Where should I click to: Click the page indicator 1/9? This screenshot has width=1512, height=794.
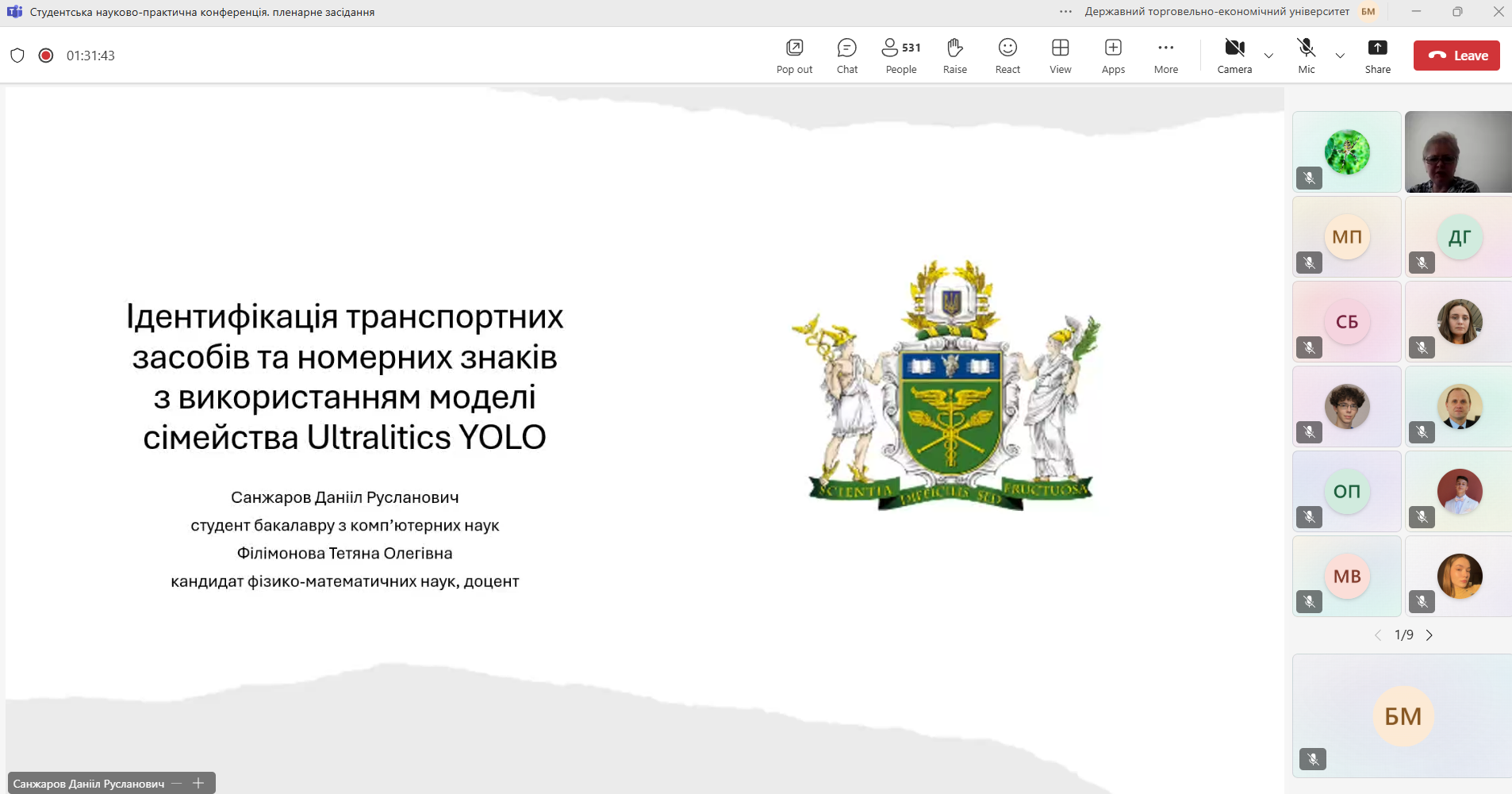click(x=1404, y=635)
